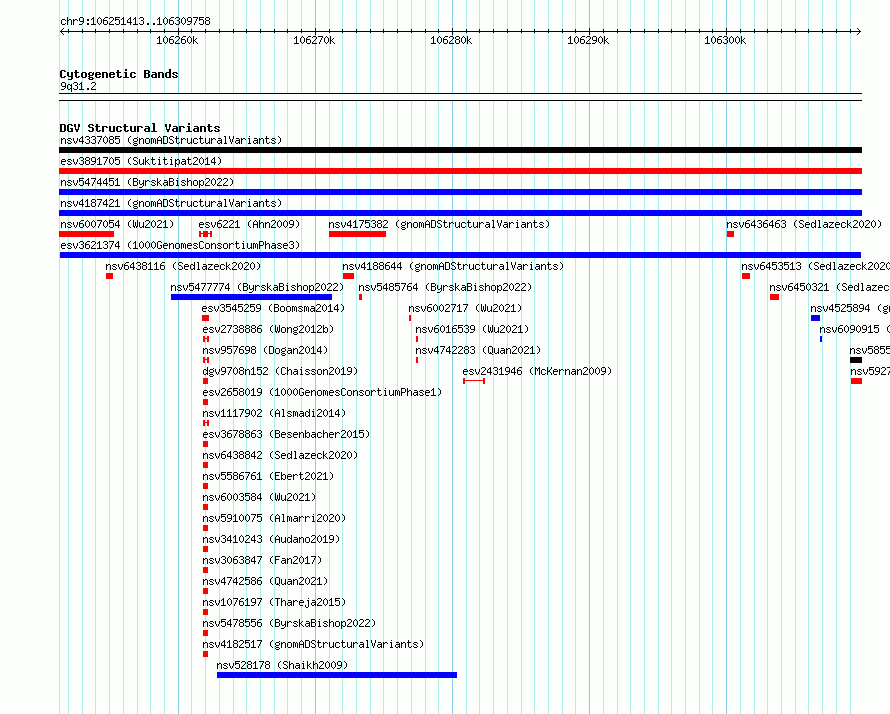Open esv3891705 (Suktitipat2014) label
The image size is (890, 714).
click(141, 161)
